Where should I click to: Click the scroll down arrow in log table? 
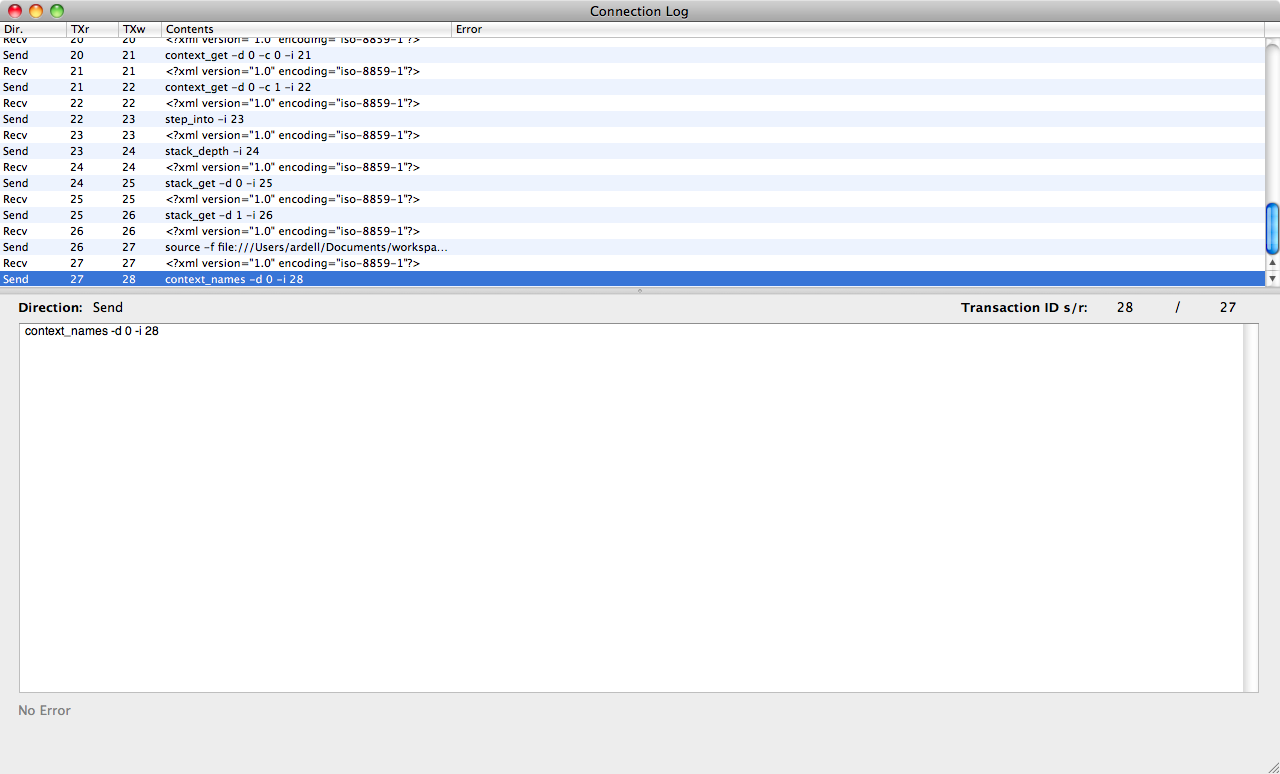click(x=1272, y=278)
